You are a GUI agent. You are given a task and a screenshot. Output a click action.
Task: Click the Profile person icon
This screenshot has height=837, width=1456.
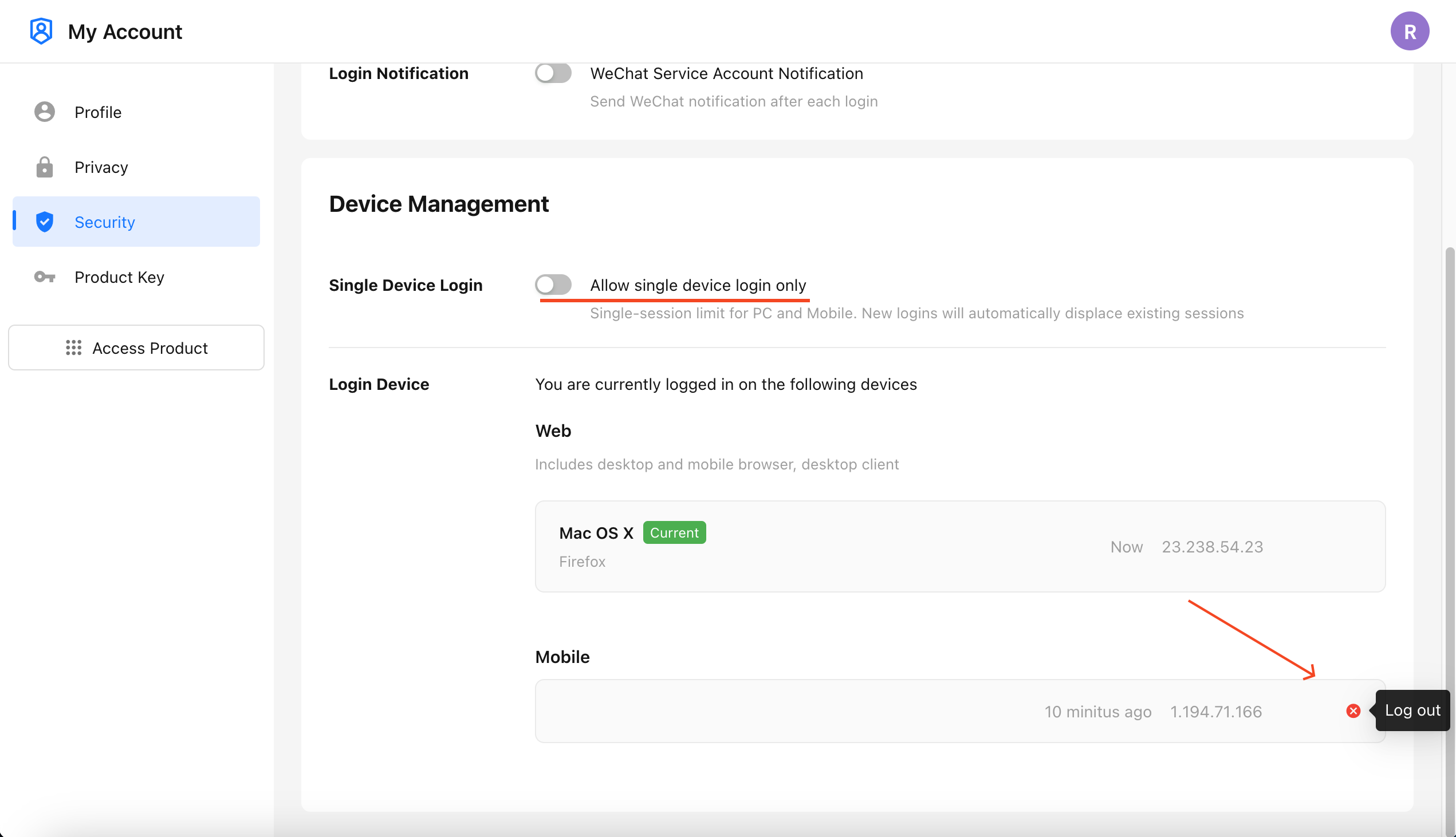point(44,112)
